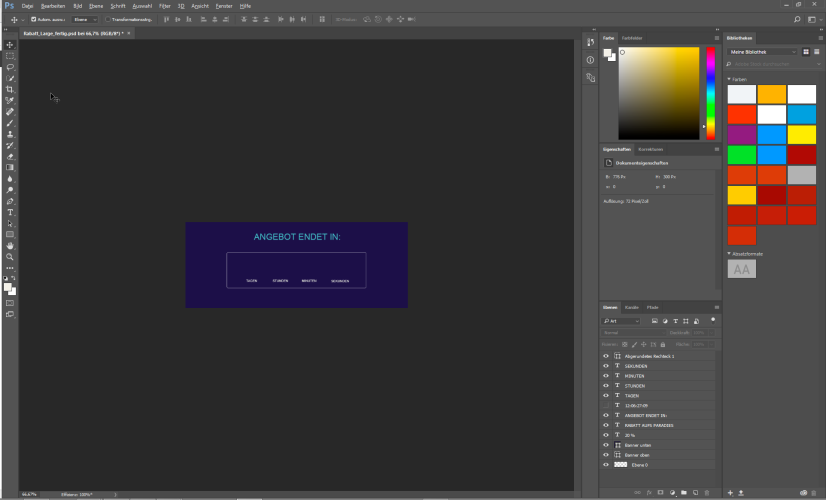
Task: Select the Rectangle shape tool
Action: pos(10,234)
